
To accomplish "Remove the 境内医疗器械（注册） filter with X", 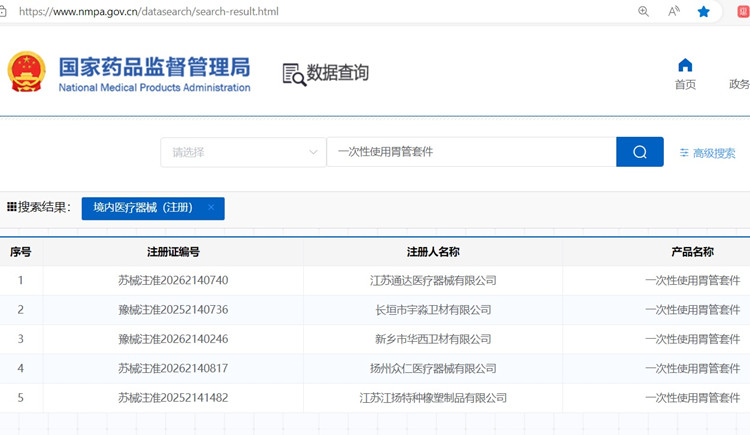I will pyautogui.click(x=211, y=208).
